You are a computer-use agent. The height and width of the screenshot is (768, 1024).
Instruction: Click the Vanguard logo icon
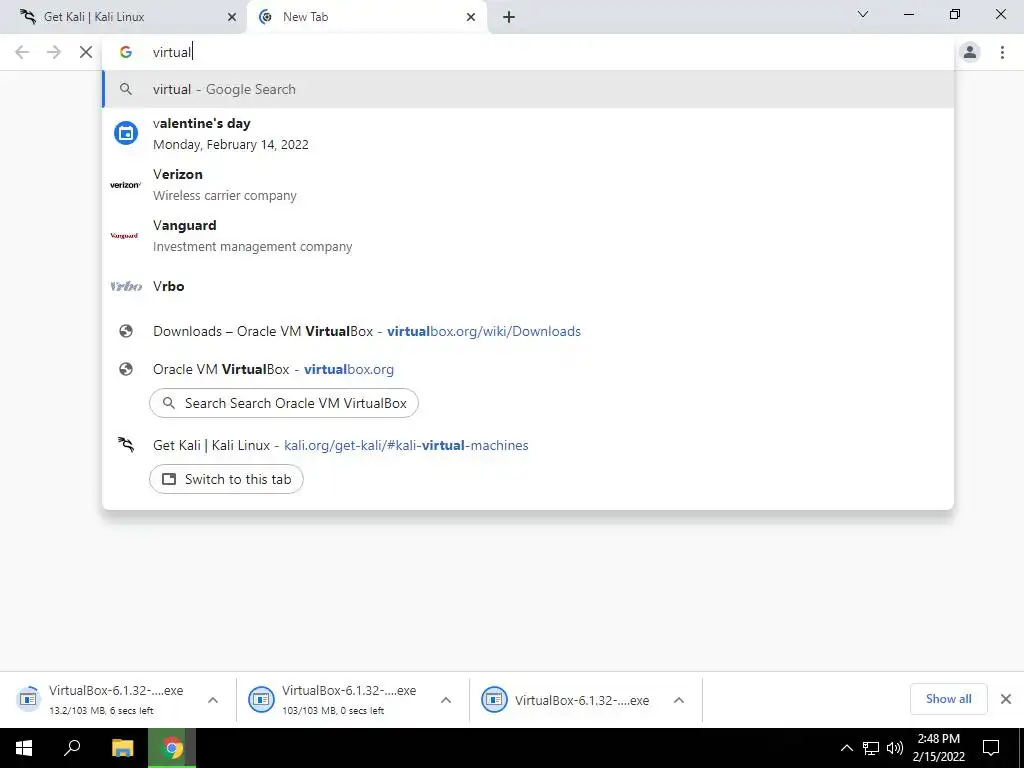(x=124, y=236)
